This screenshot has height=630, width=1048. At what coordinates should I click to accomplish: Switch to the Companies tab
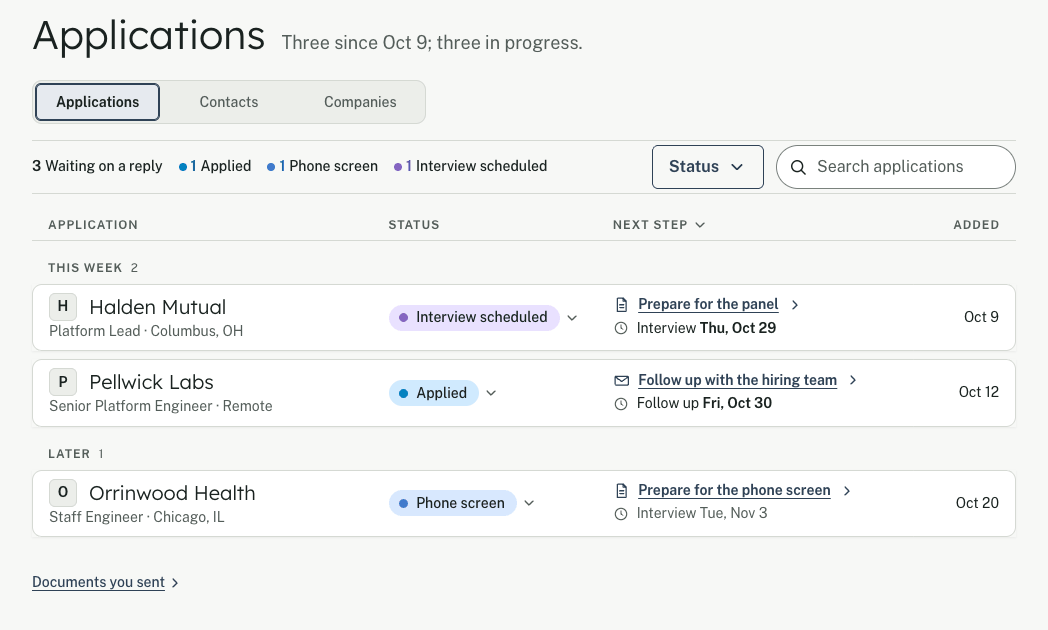point(360,102)
